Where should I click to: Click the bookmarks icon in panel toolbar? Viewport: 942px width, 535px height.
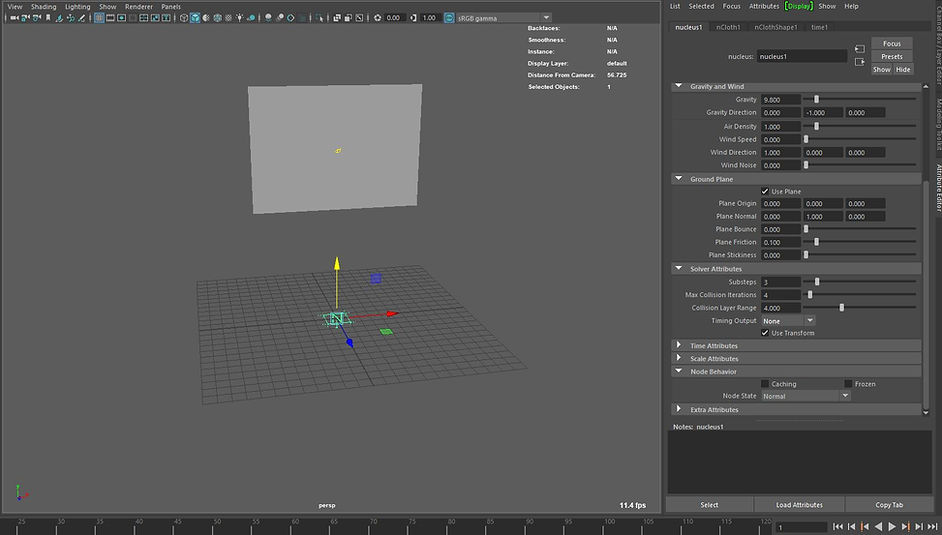coord(48,18)
